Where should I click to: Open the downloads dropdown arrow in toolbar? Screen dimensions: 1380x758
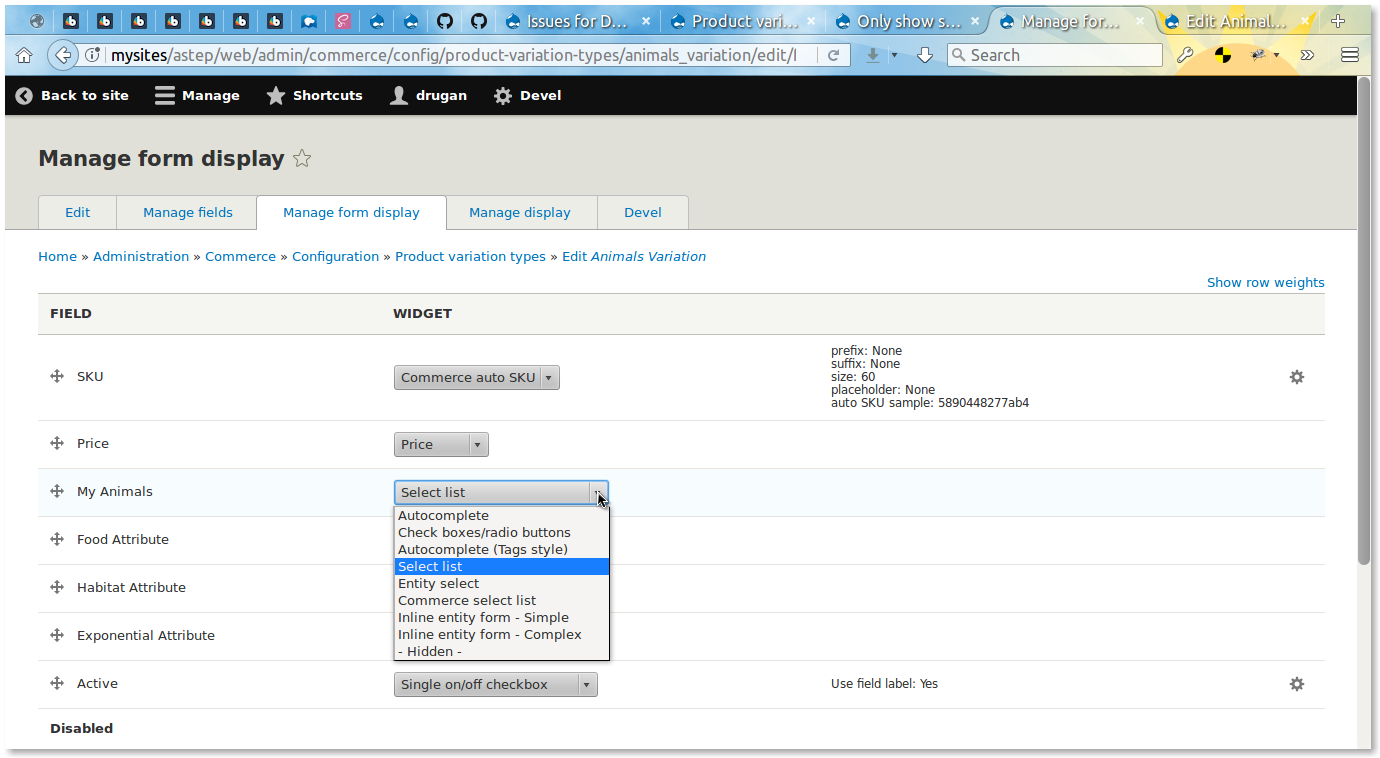click(x=894, y=55)
